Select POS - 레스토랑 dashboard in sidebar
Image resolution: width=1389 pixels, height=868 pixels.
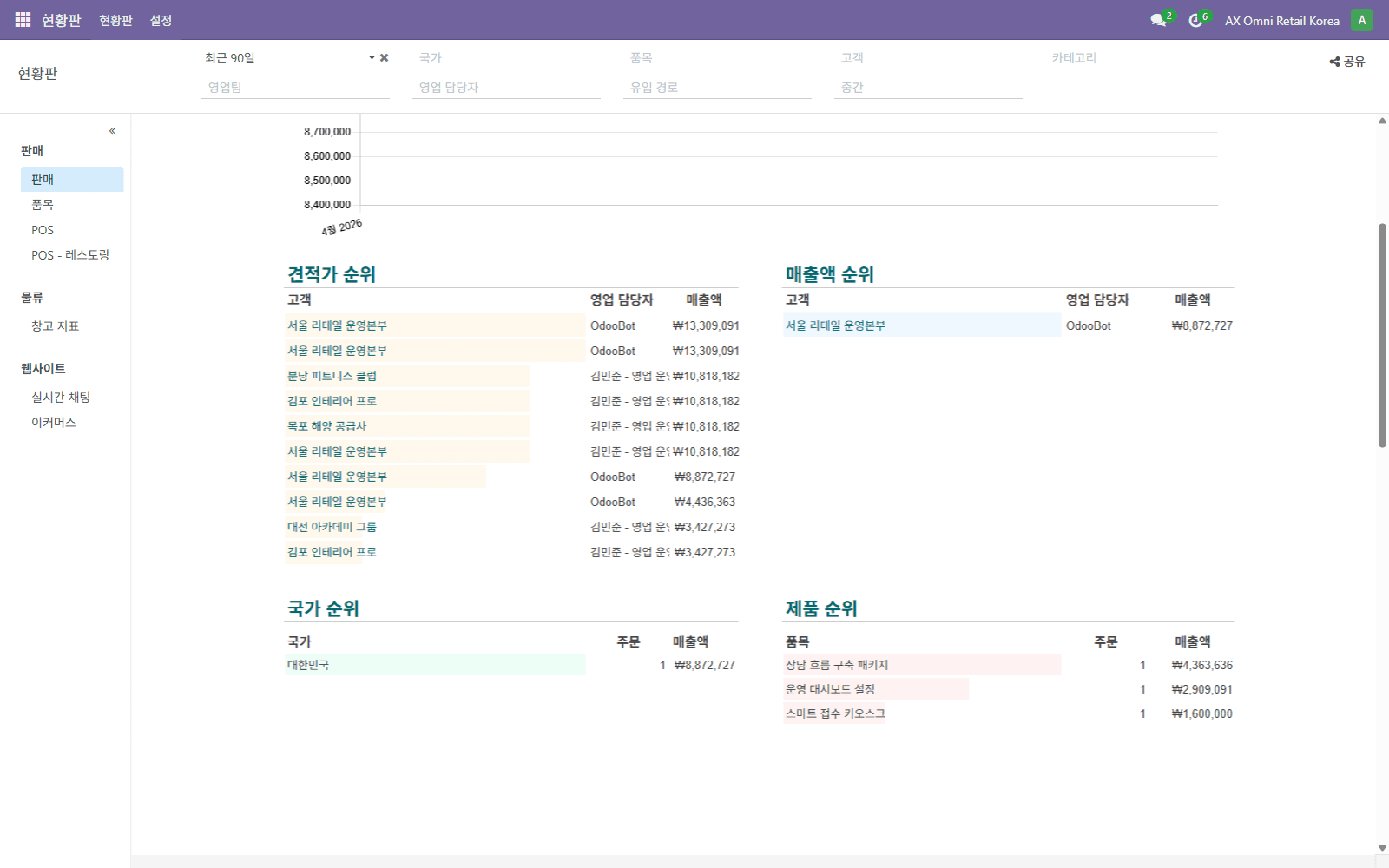click(70, 255)
